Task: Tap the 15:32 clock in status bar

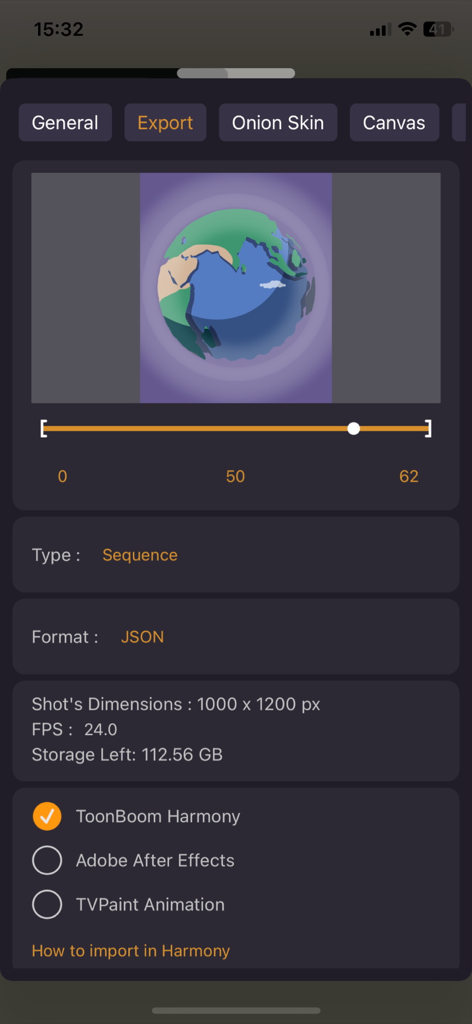Action: 59,29
